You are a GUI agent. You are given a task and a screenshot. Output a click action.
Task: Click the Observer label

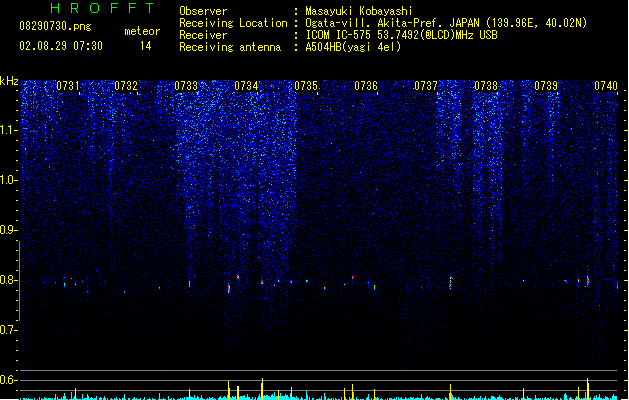(x=203, y=11)
